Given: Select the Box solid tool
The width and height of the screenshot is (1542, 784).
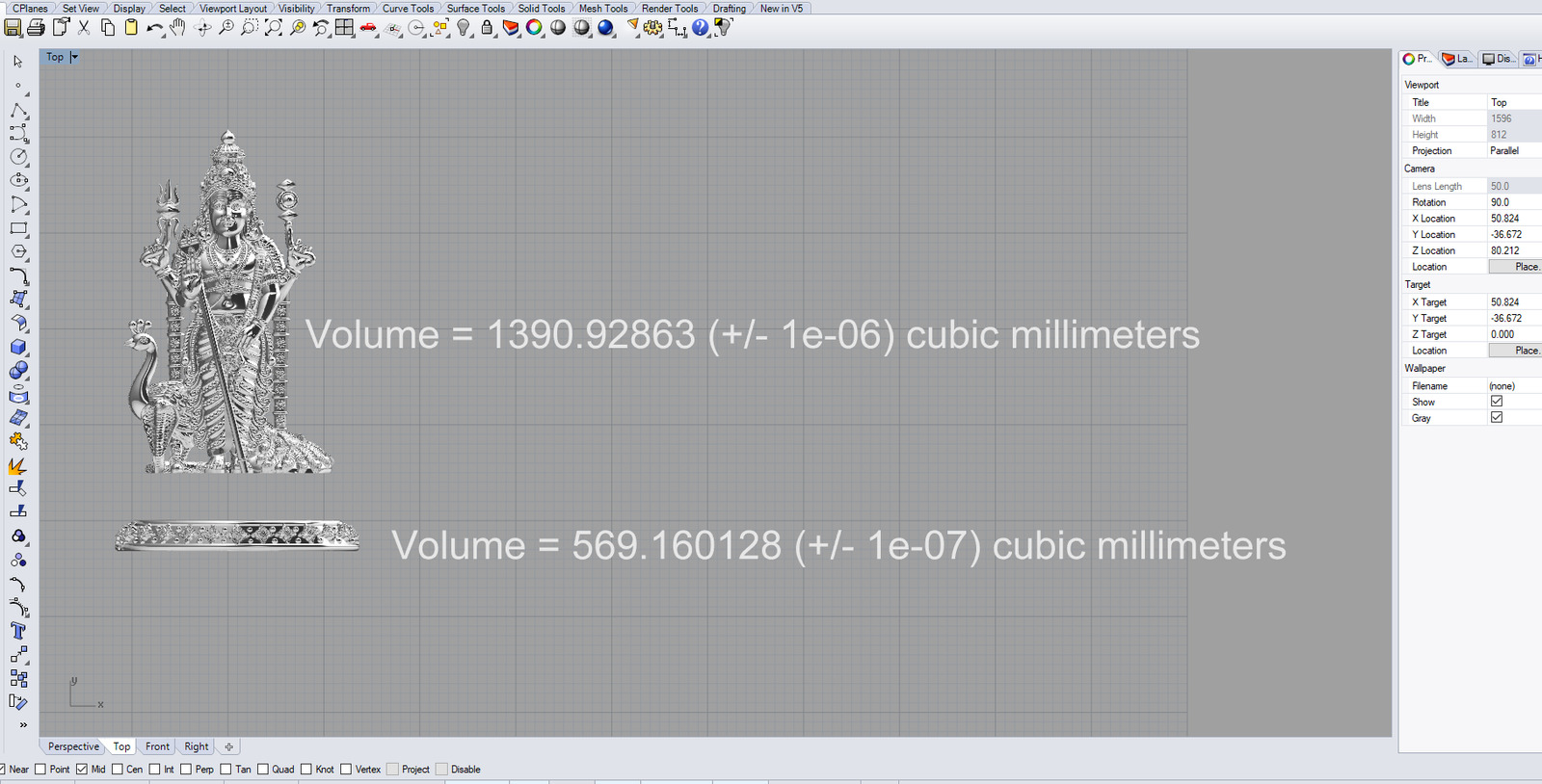Looking at the screenshot, I should 18,347.
